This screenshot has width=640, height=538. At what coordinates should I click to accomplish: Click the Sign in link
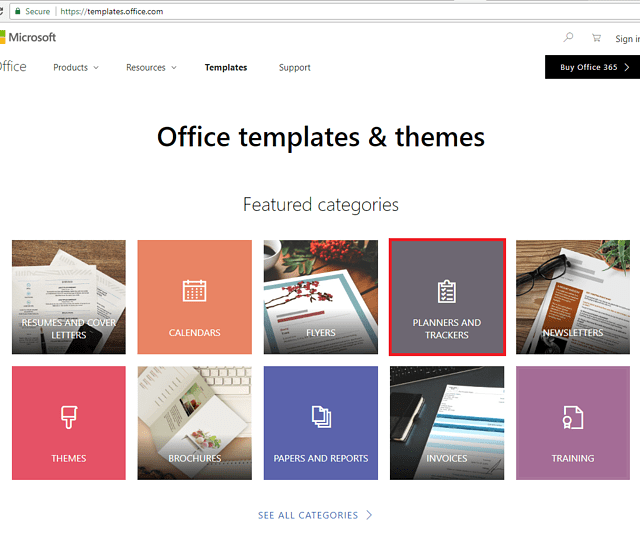click(x=627, y=39)
